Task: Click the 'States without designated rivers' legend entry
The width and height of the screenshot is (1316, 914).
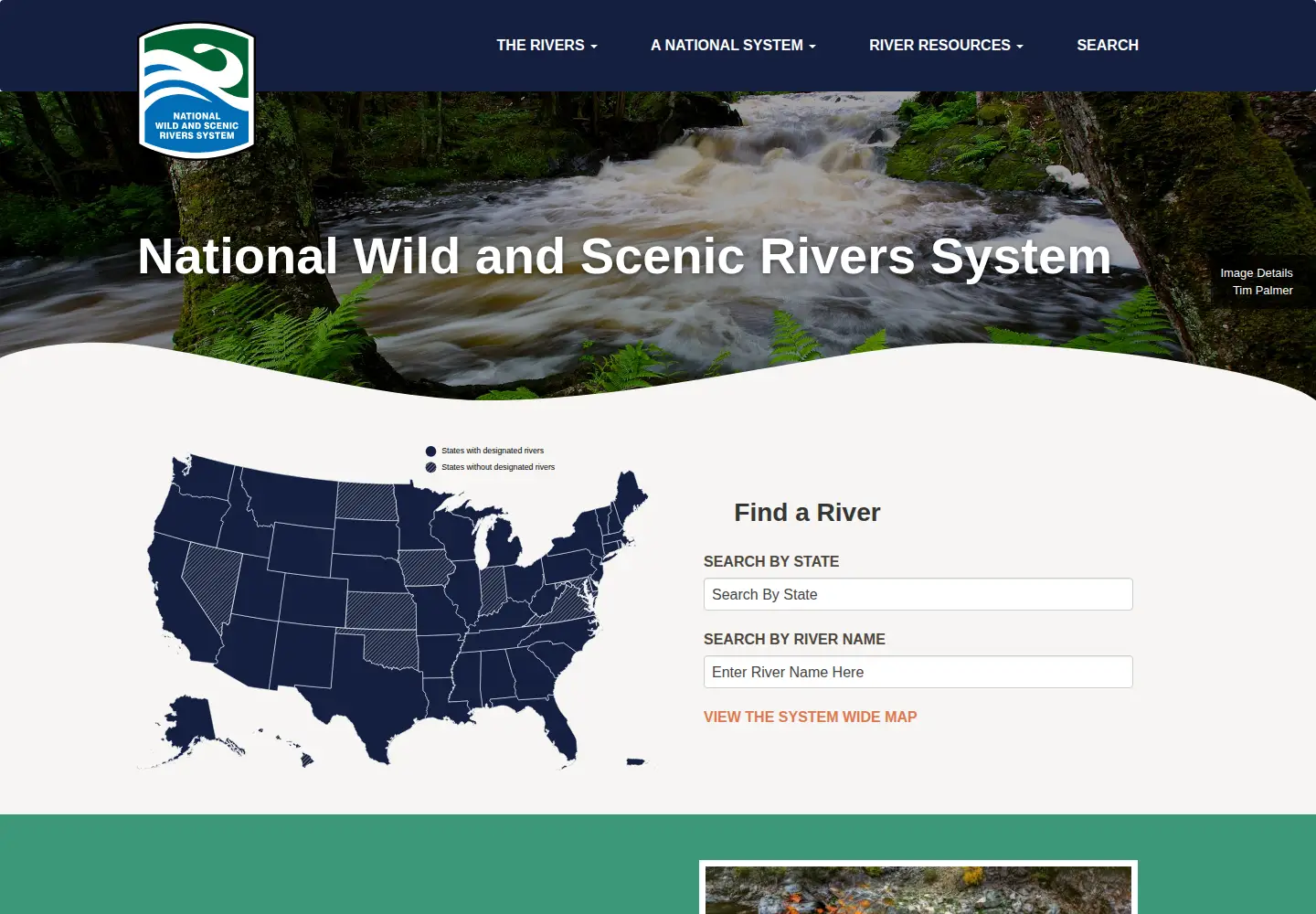Action: coord(490,467)
